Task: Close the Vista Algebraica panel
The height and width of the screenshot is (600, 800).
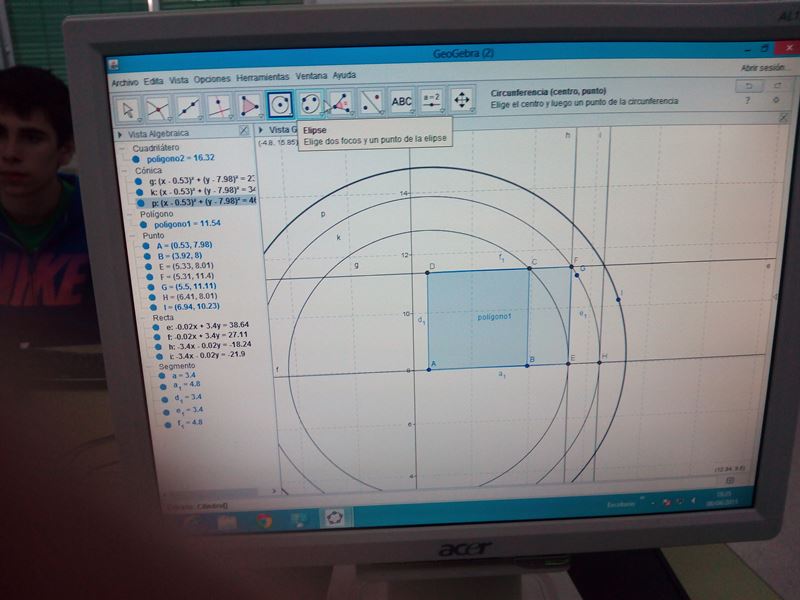Action: click(244, 131)
